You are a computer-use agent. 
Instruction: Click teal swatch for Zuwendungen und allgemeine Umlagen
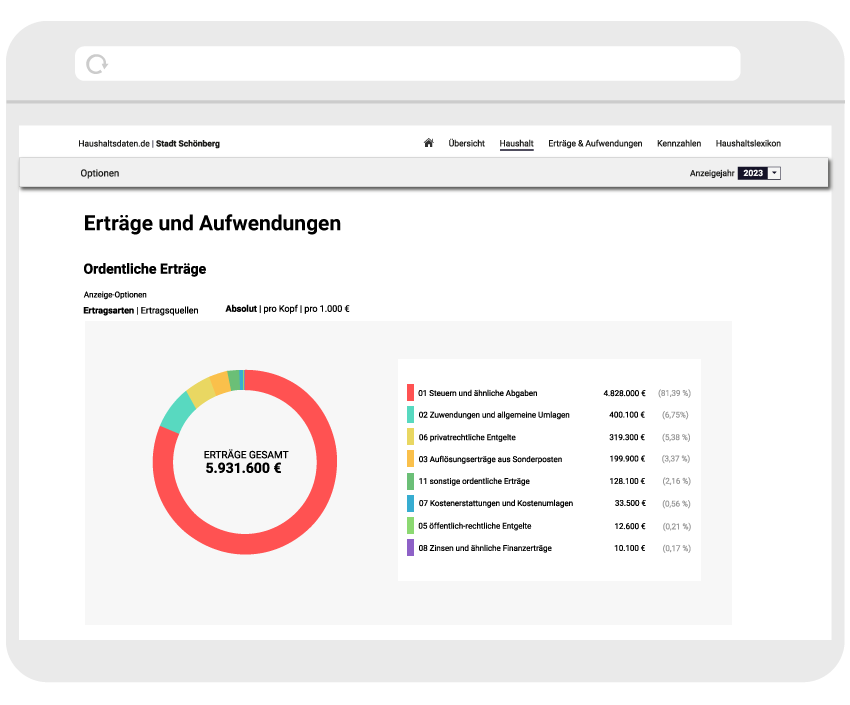pos(410,415)
